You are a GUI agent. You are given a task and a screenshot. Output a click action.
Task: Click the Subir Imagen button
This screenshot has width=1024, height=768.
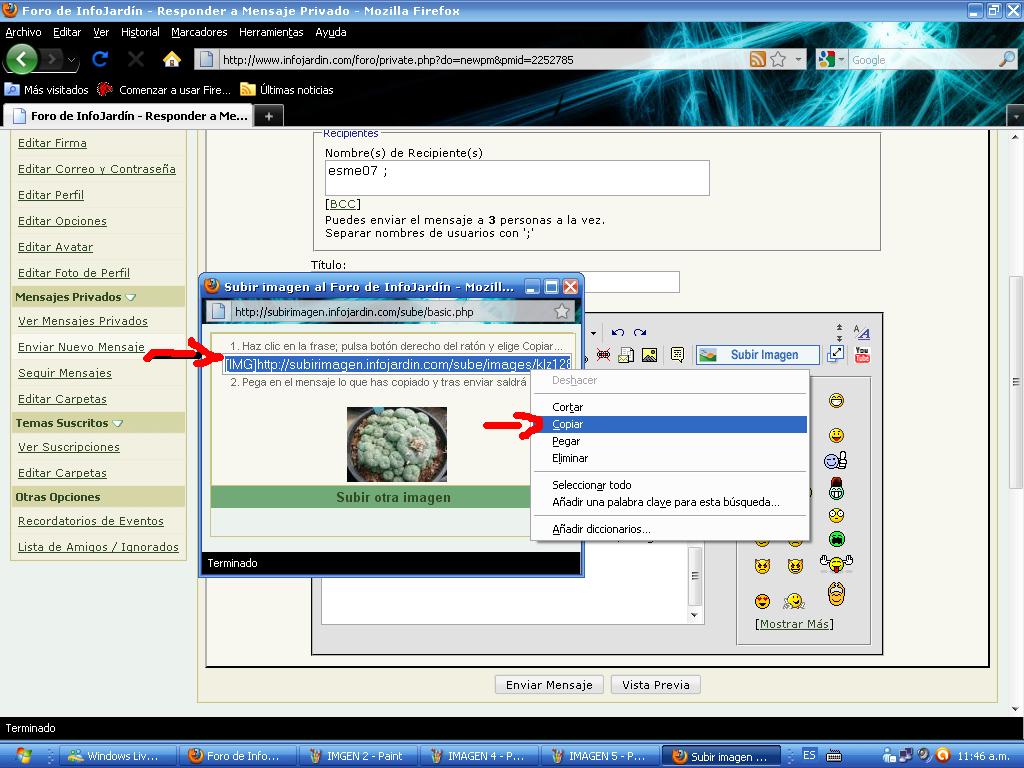pyautogui.click(x=758, y=355)
